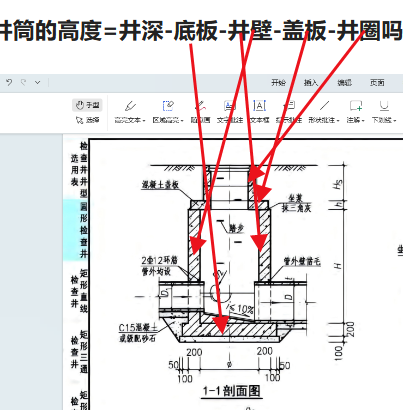Open the 矩形直线检查井 sidebar entry

pos(79,291)
